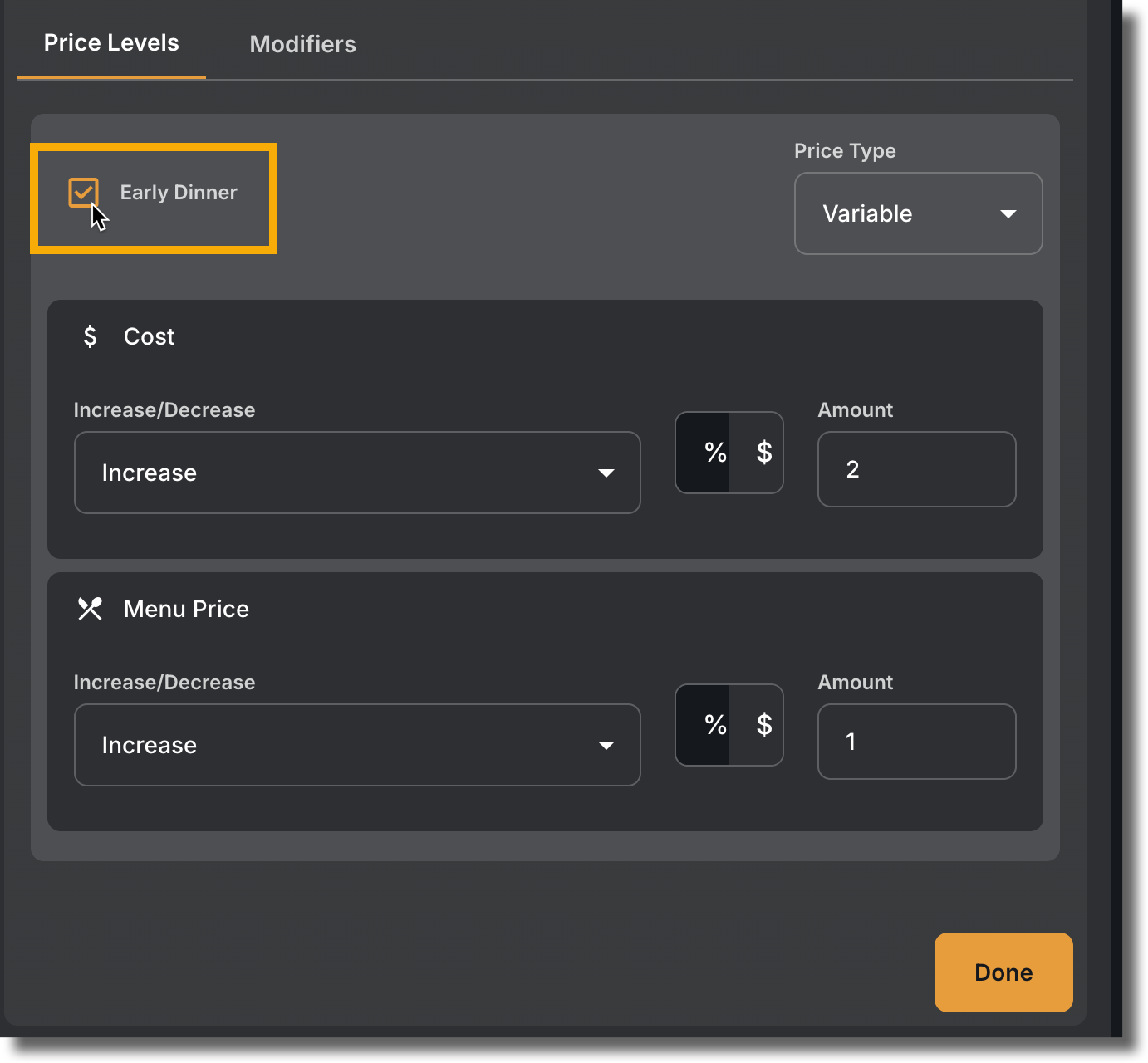The height and width of the screenshot is (1063, 1148).
Task: Click the Cost Amount field showing 2
Action: pos(916,469)
